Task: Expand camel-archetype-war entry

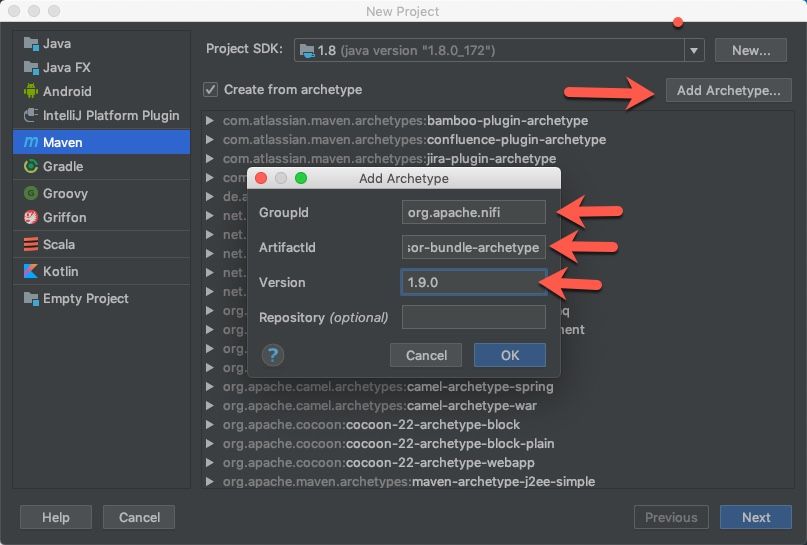Action: 209,406
